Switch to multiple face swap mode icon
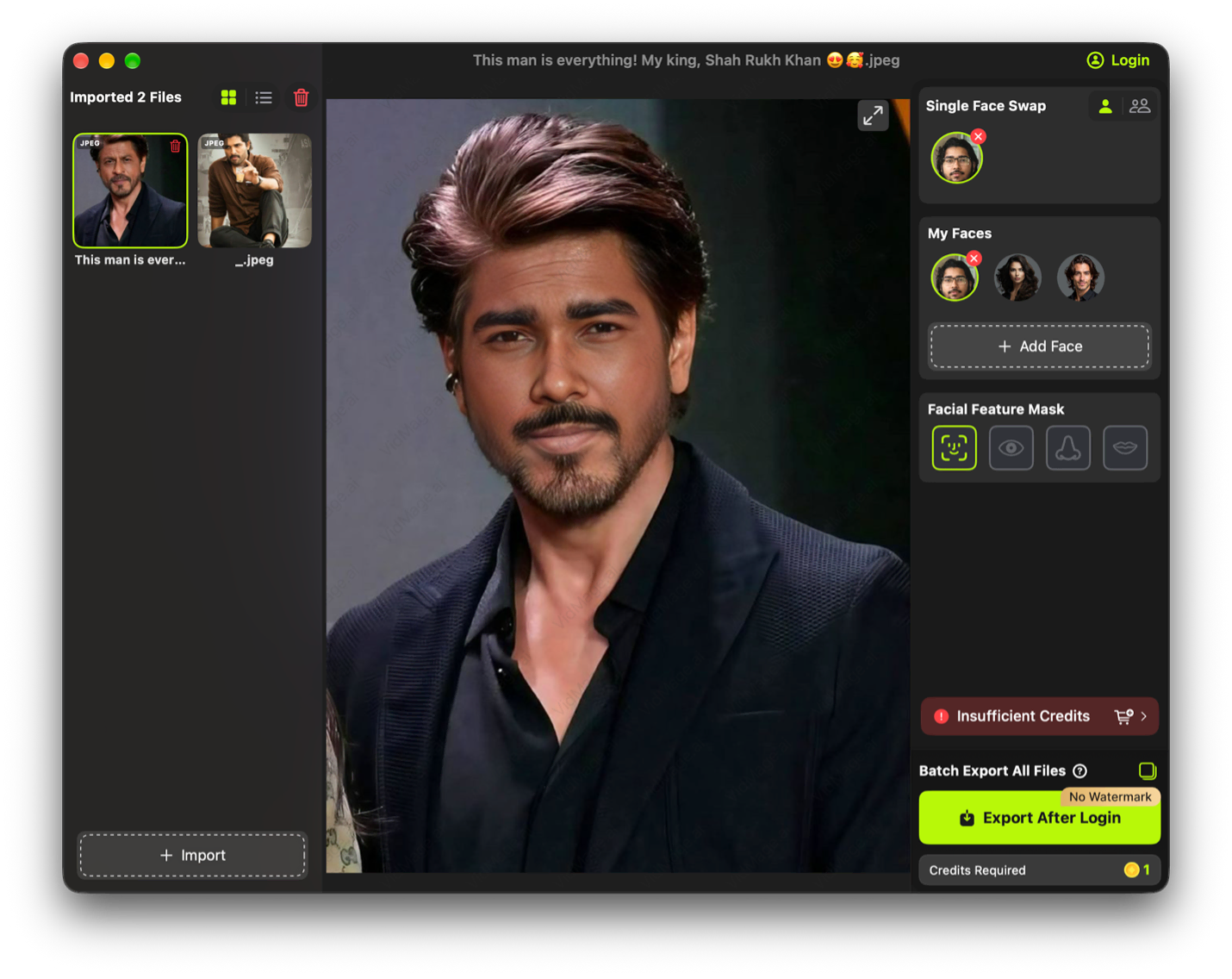1232x979 pixels. (x=1139, y=106)
